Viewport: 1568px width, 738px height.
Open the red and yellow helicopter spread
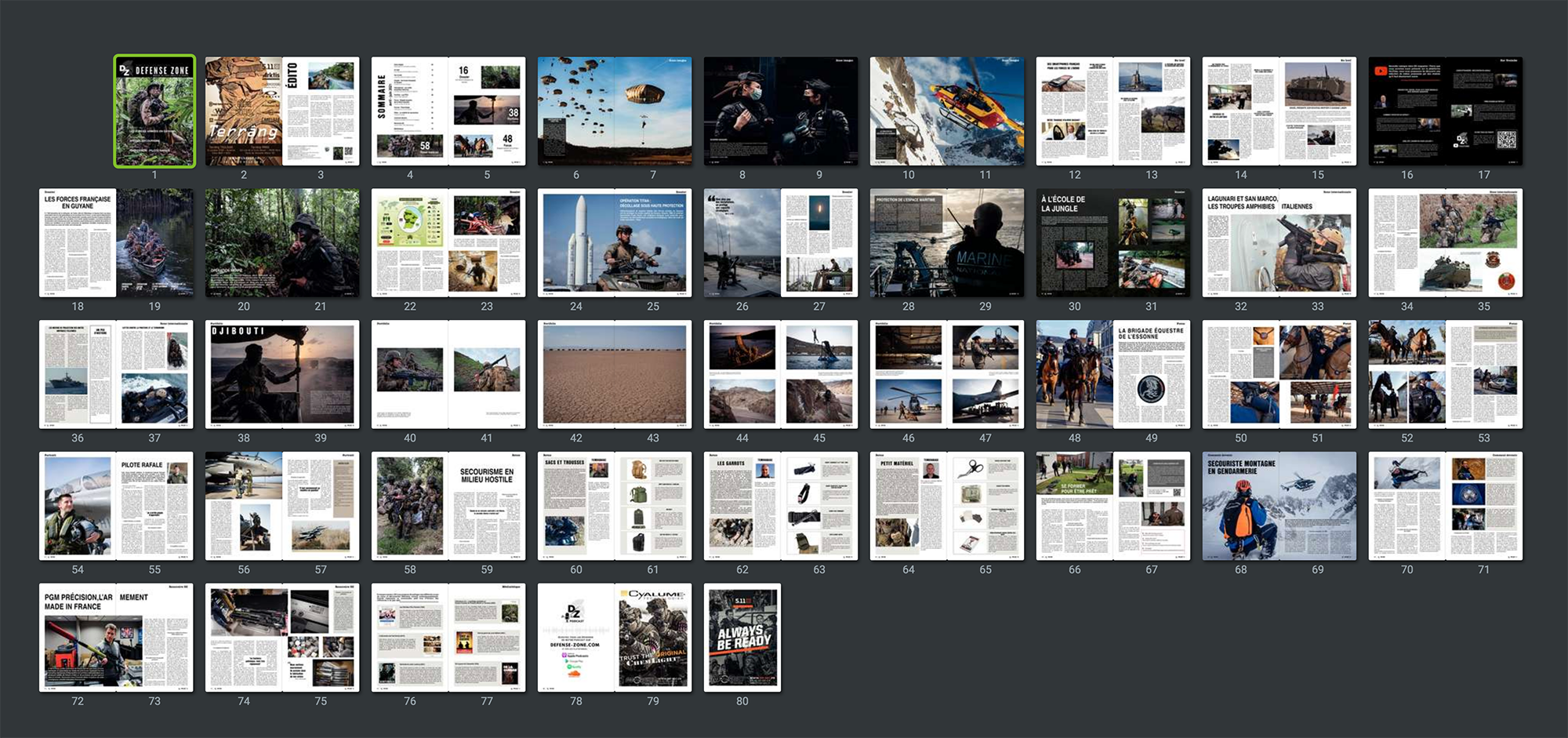[x=947, y=111]
